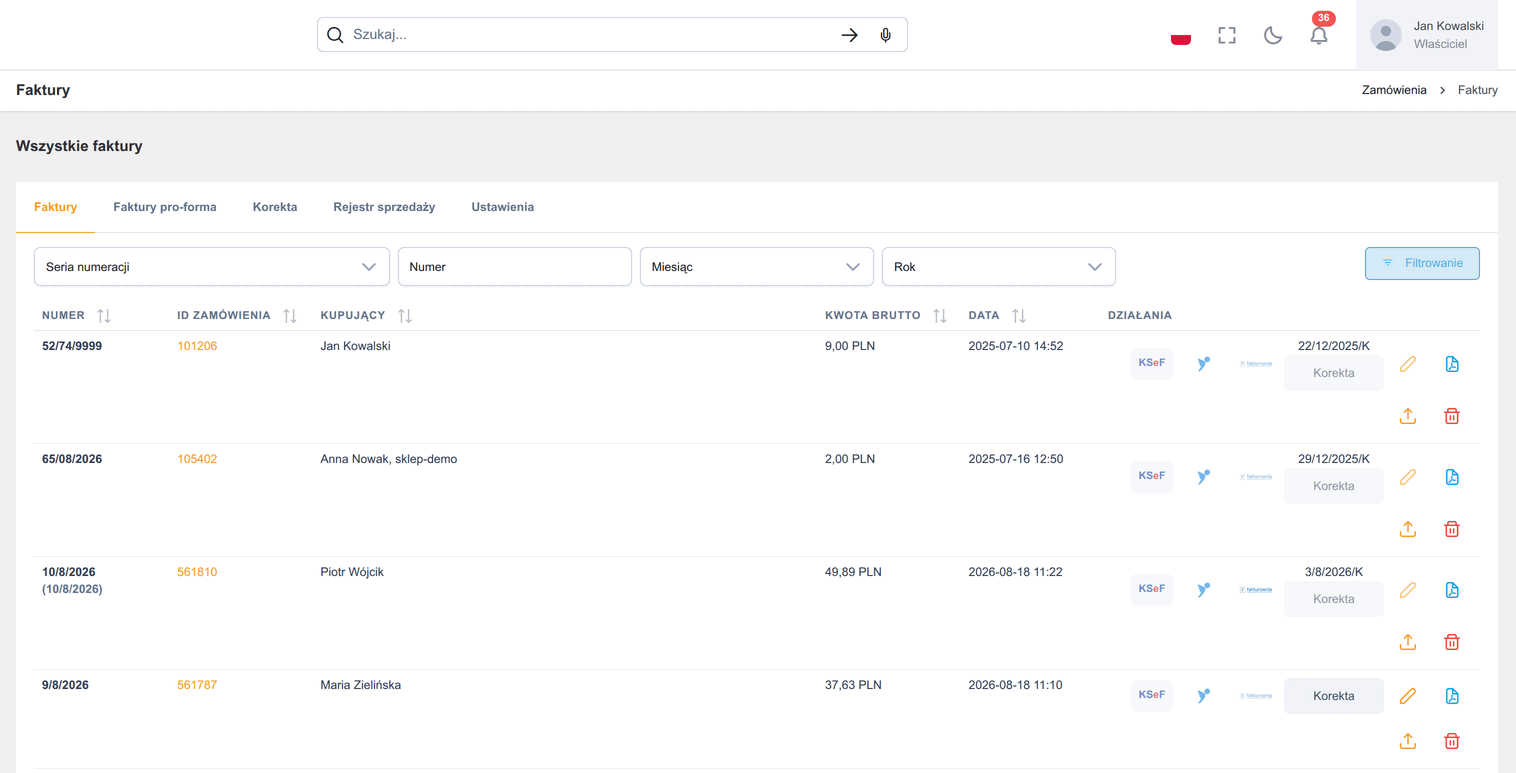1516x773 pixels.
Task: Click upload icon for invoice 52/74/9999
Action: point(1408,416)
